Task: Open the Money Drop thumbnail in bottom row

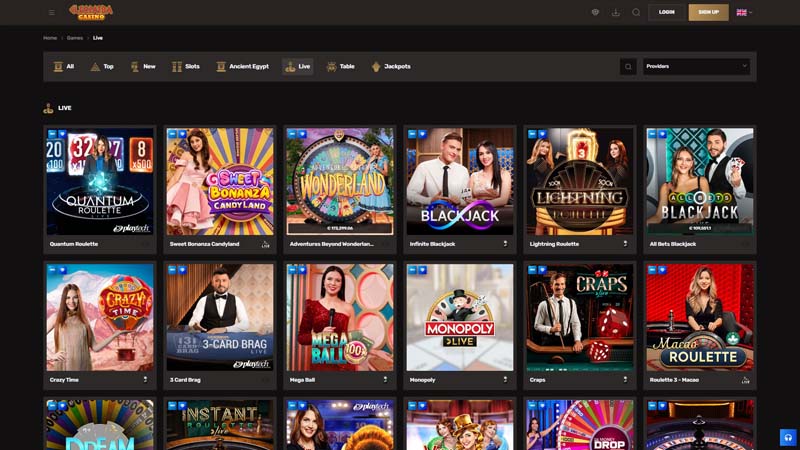Action: (580, 424)
